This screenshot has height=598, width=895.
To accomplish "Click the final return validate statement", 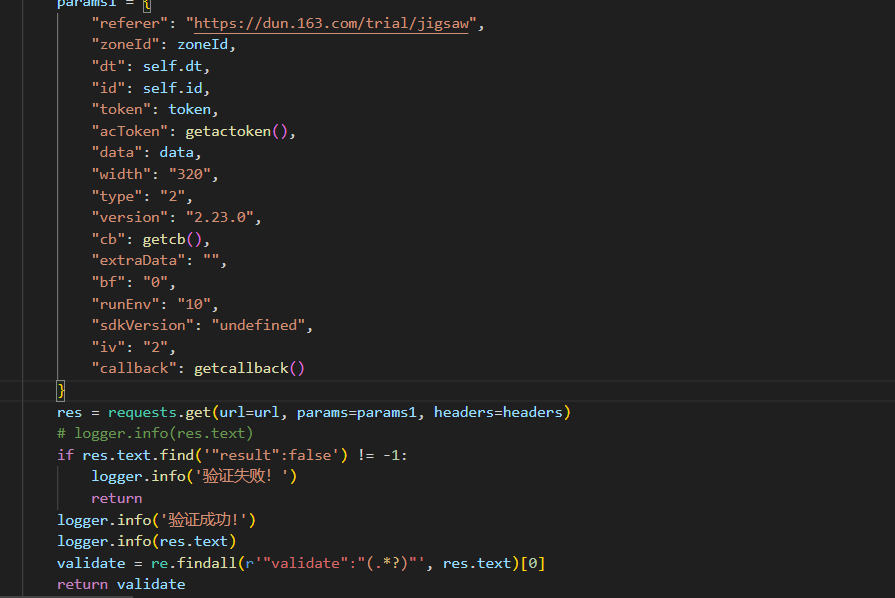I will coord(120,584).
